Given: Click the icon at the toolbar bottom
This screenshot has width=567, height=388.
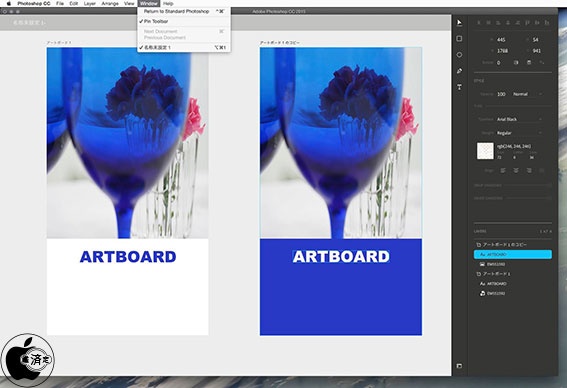Looking at the screenshot, I should (x=459, y=366).
